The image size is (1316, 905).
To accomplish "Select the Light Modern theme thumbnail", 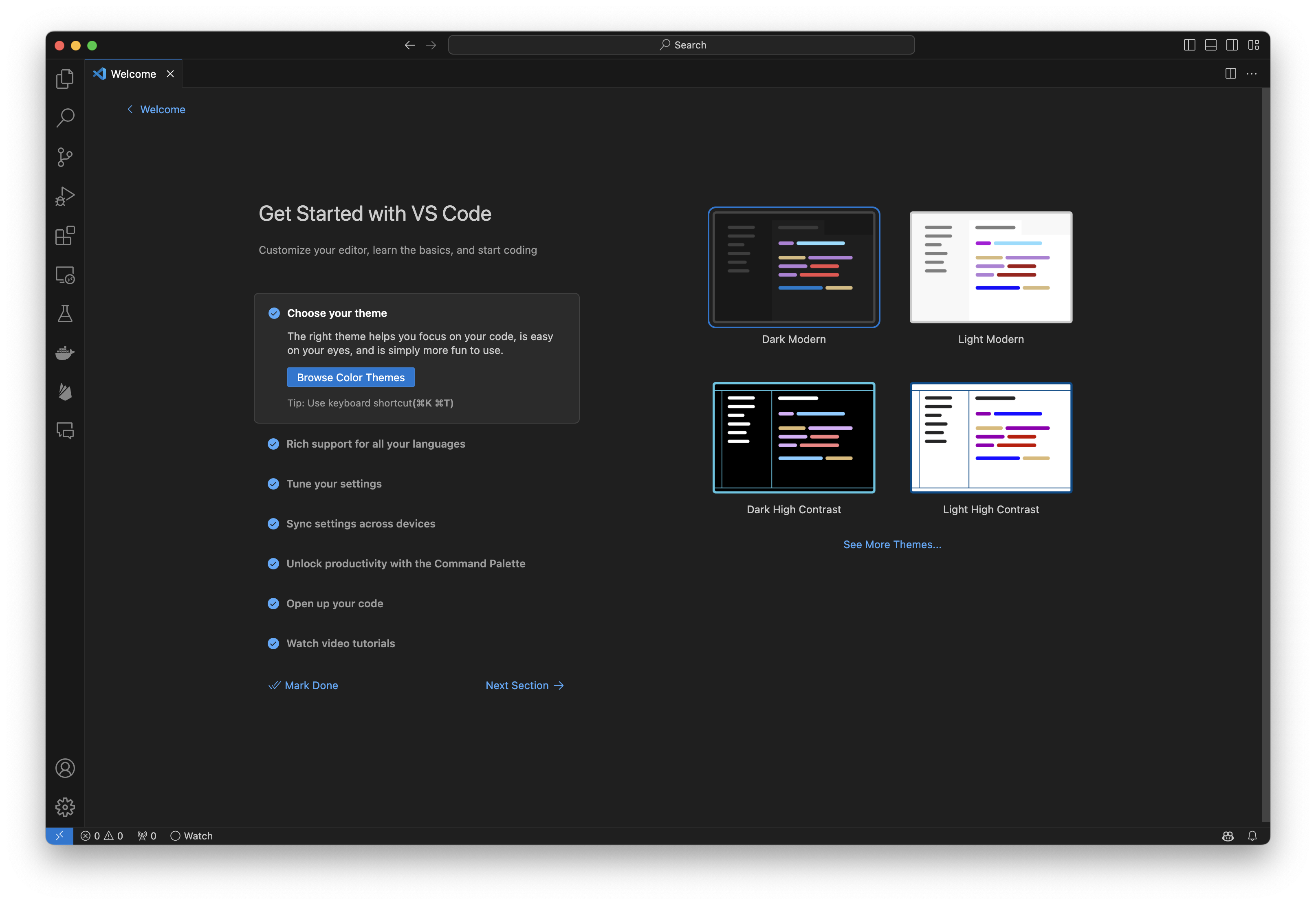I will (990, 267).
